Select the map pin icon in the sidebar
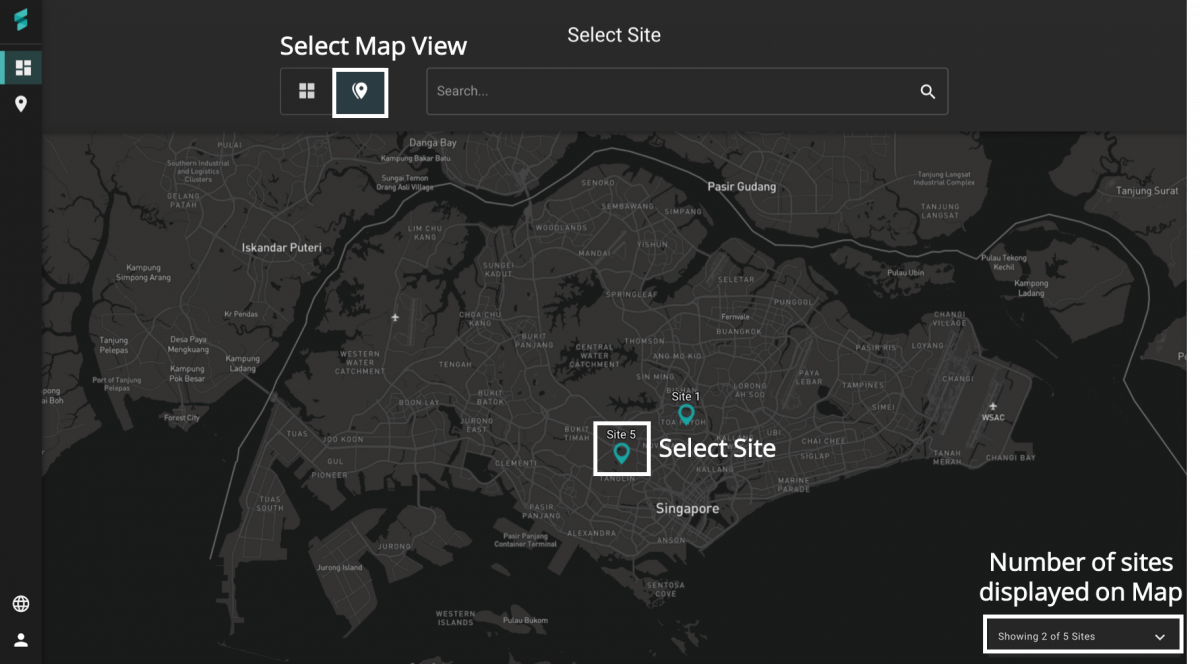Image resolution: width=1200 pixels, height=664 pixels. click(20, 103)
